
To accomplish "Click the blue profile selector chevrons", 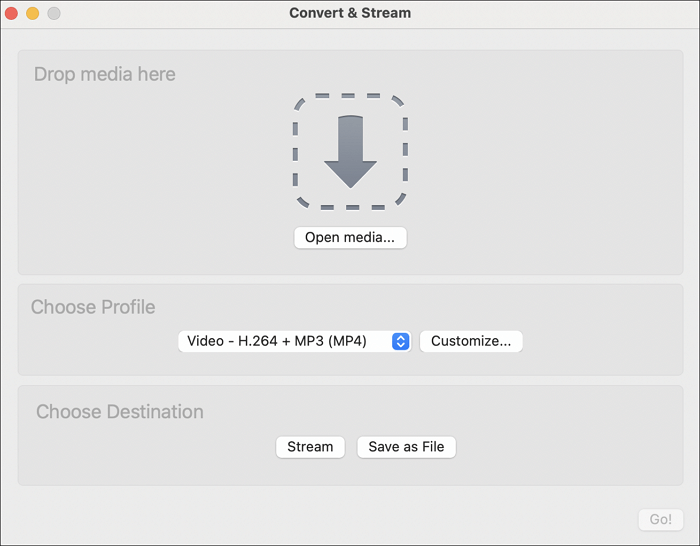I will (400, 341).
